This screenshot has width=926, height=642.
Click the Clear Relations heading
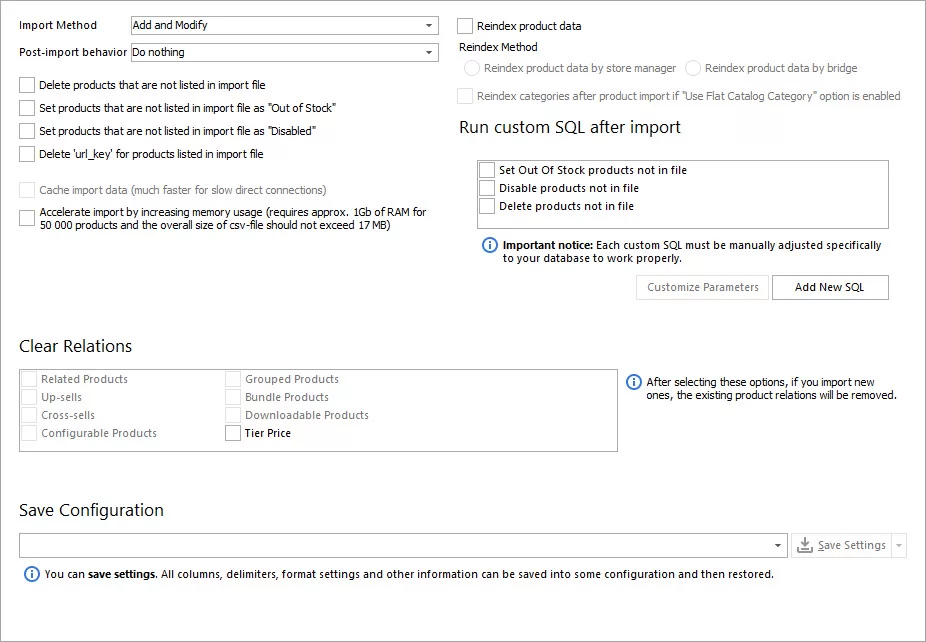76,346
